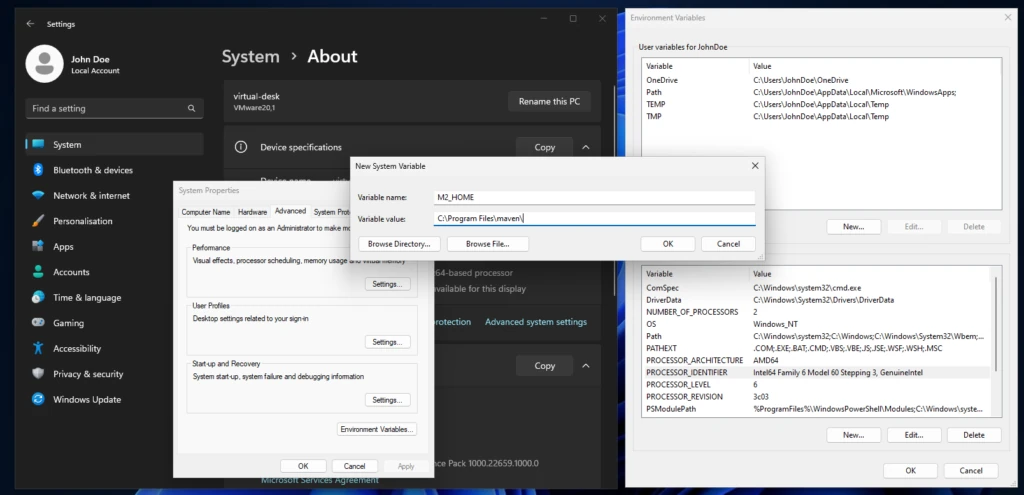Switch to the Hardware tab
This screenshot has width=1024, height=495.
point(252,212)
